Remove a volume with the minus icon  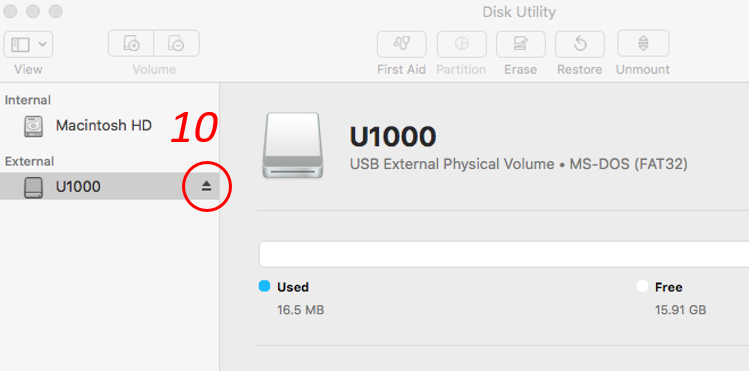[176, 43]
